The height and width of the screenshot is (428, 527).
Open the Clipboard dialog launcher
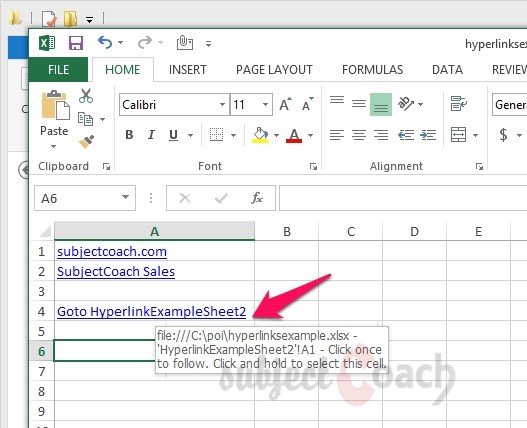107,166
